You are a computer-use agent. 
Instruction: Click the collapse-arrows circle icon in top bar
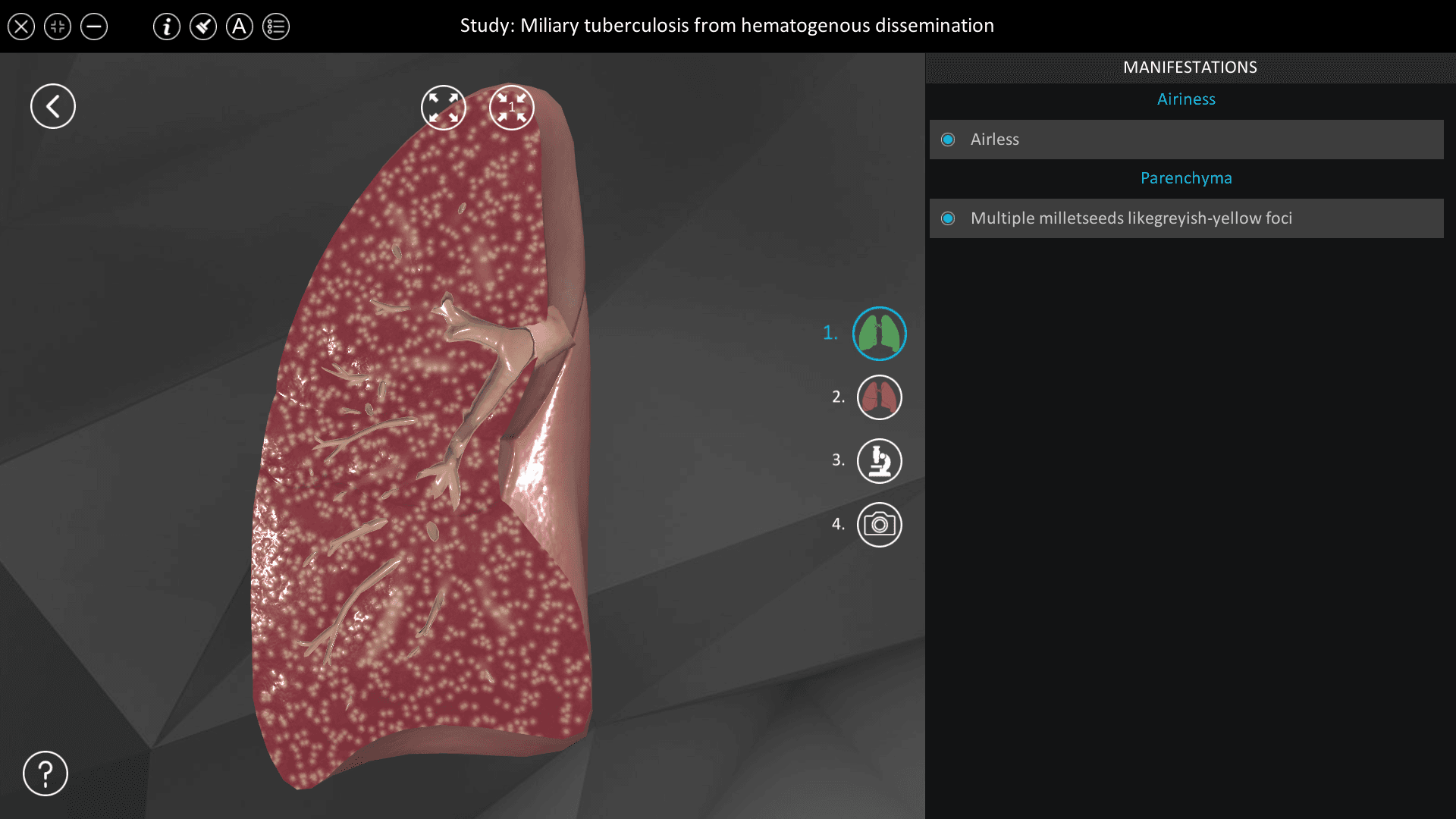(x=58, y=27)
